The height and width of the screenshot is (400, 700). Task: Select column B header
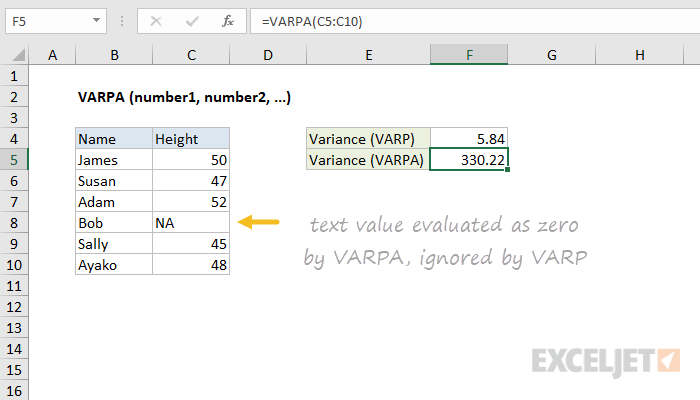[114, 55]
